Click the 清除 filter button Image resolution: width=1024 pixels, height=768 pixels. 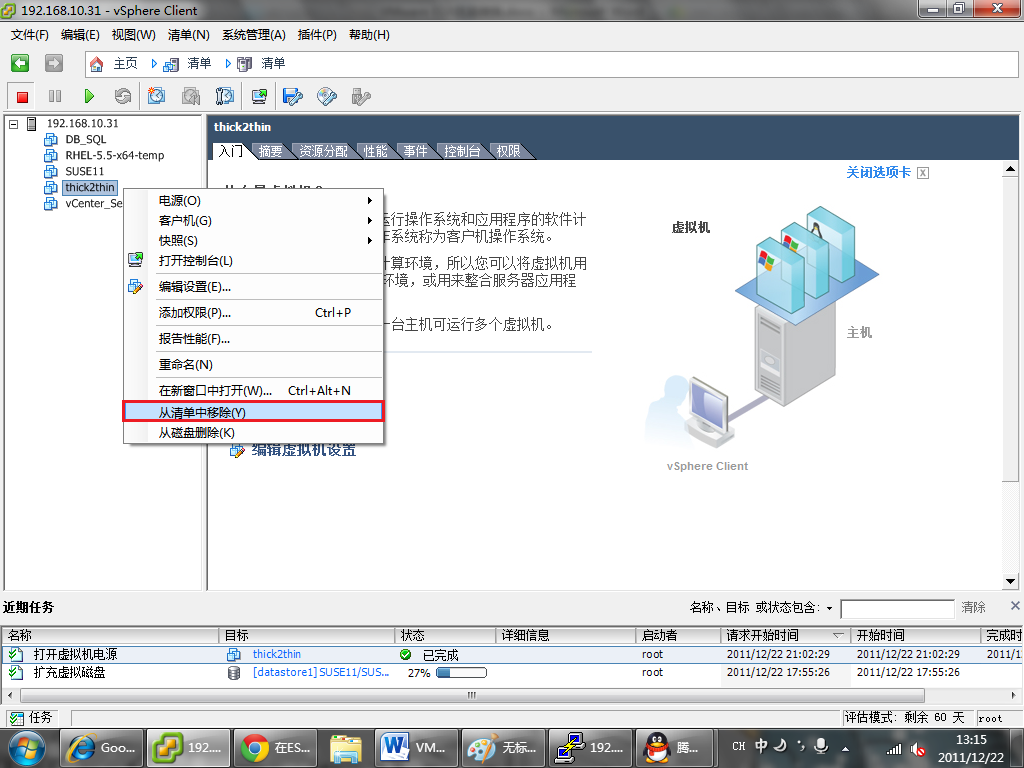(973, 607)
